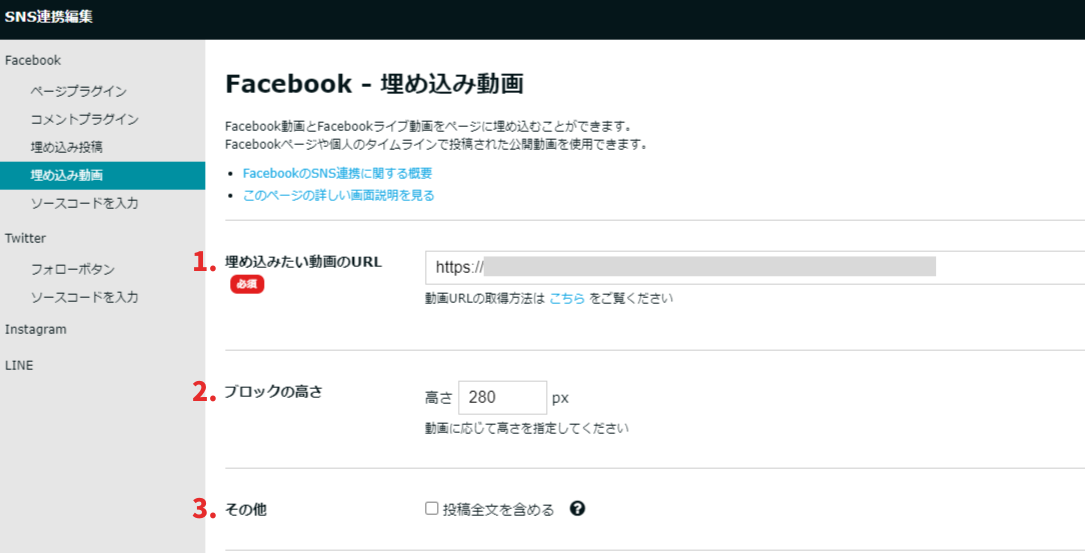
Task: Open ソースコードを入力 under Facebook
Action: click(x=84, y=203)
